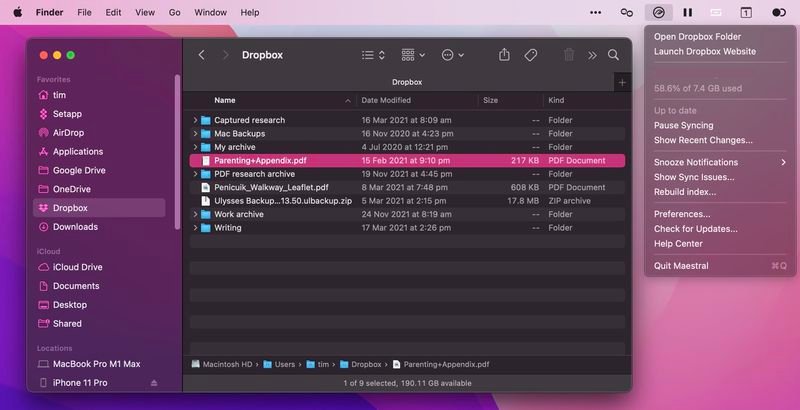
Task: Open the Window menu
Action: (x=210, y=13)
